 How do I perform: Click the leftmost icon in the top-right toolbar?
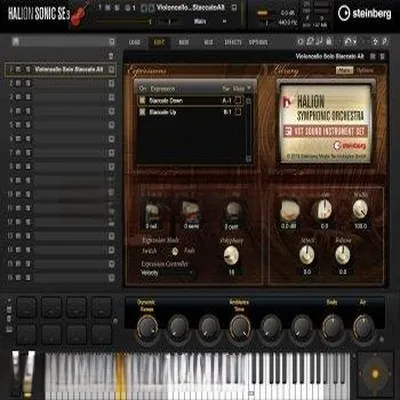pyautogui.click(x=301, y=41)
